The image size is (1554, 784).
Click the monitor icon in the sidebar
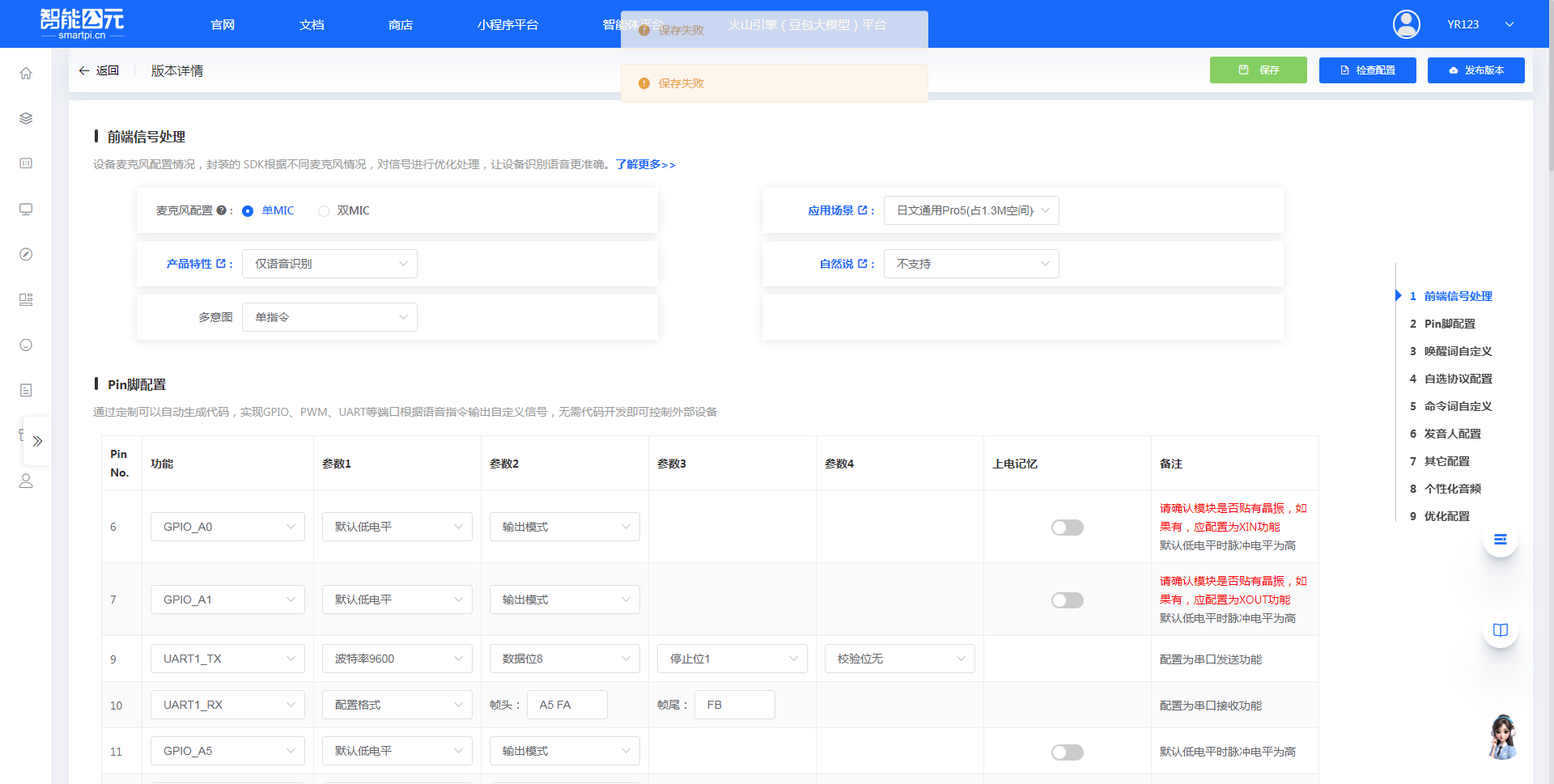coord(26,209)
